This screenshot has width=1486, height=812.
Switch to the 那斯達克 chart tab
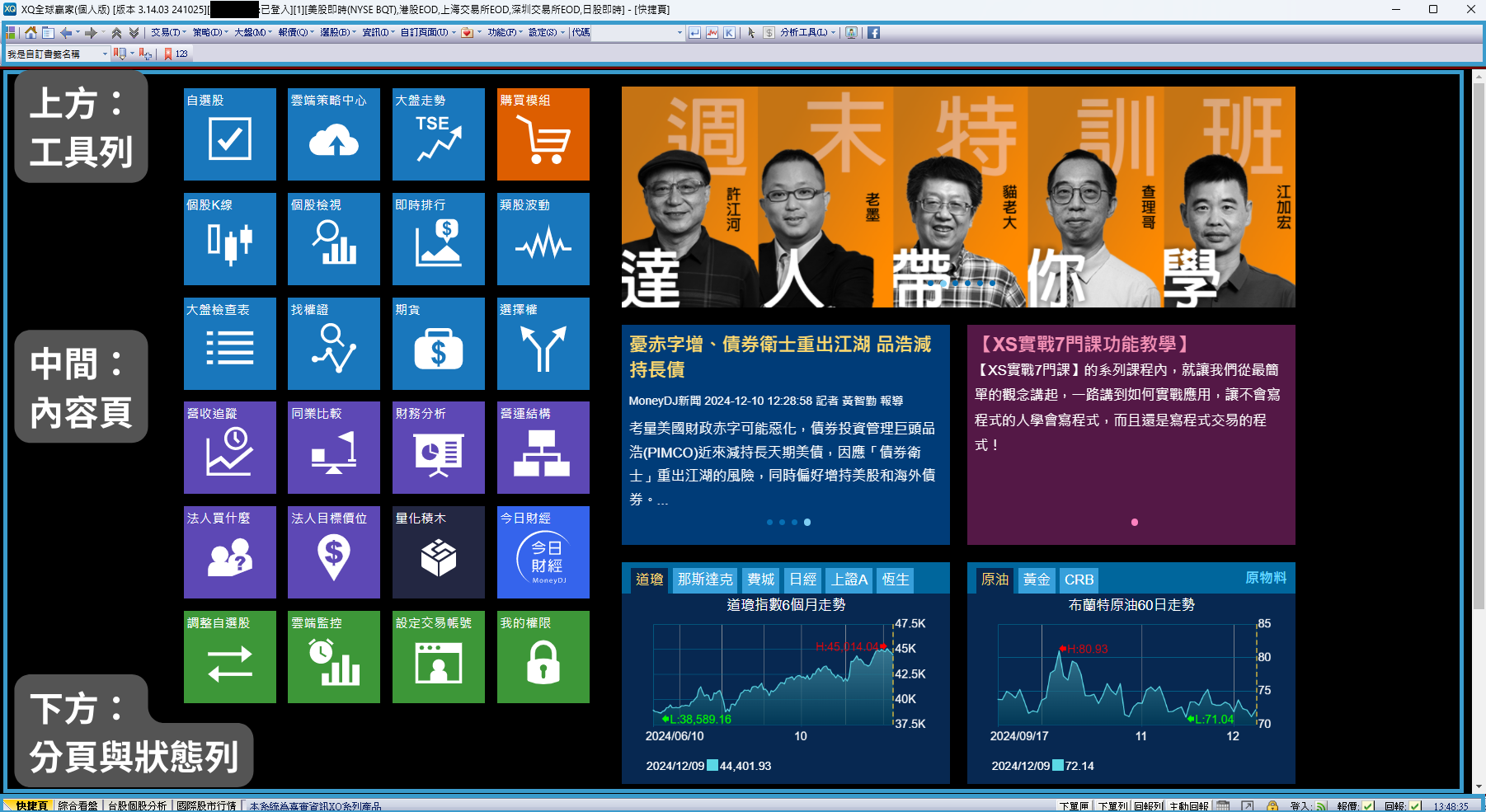pos(704,580)
